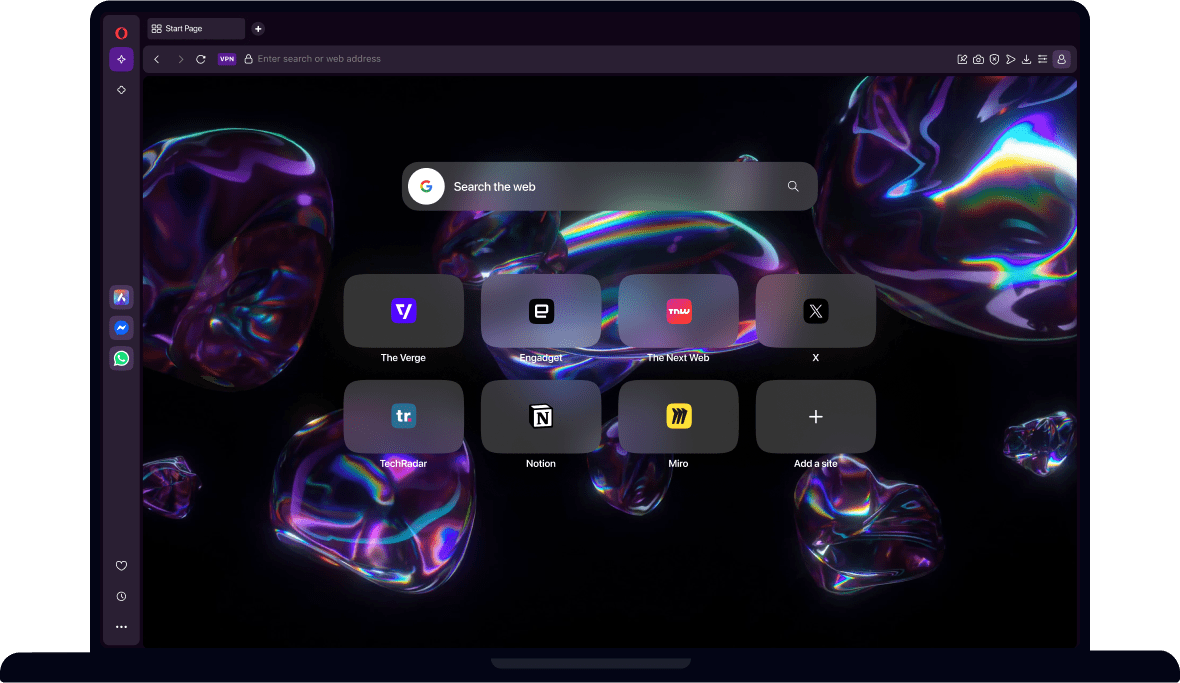This screenshot has height=683, width=1180.
Task: Open the Aria AI sidebar button
Action: pos(121,59)
